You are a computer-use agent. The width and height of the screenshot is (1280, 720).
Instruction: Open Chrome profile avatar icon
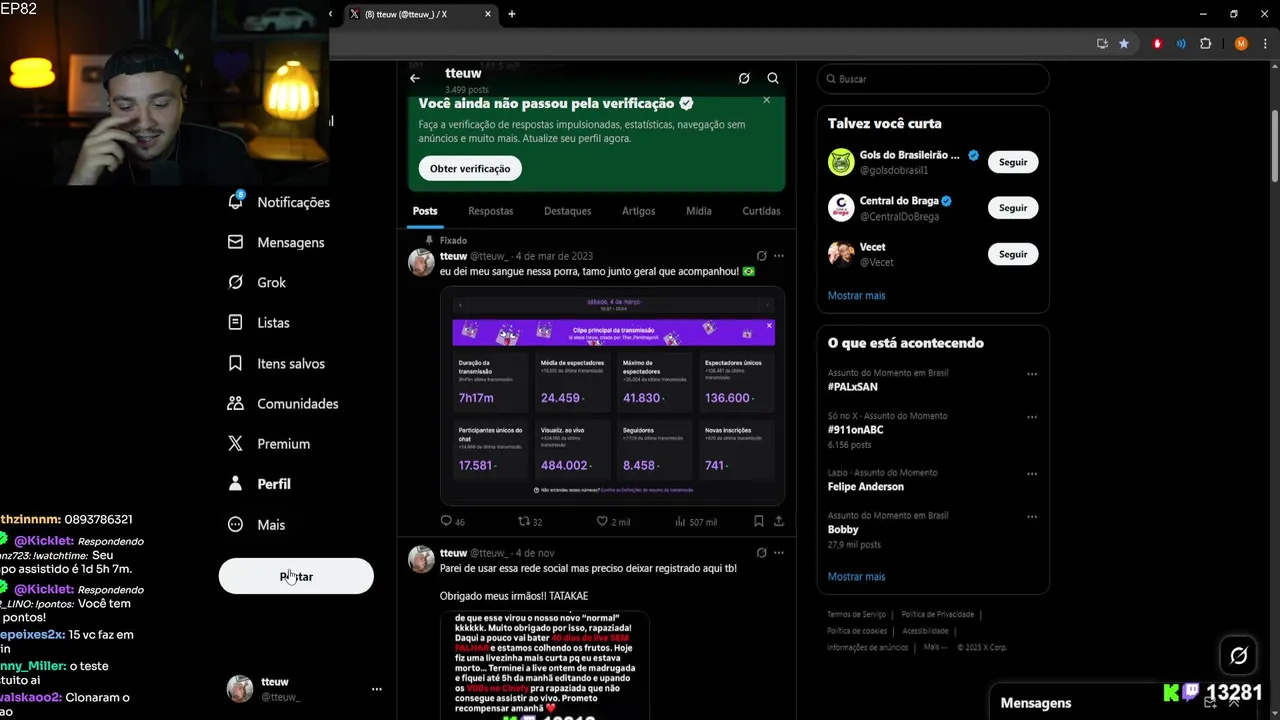pos(1241,44)
